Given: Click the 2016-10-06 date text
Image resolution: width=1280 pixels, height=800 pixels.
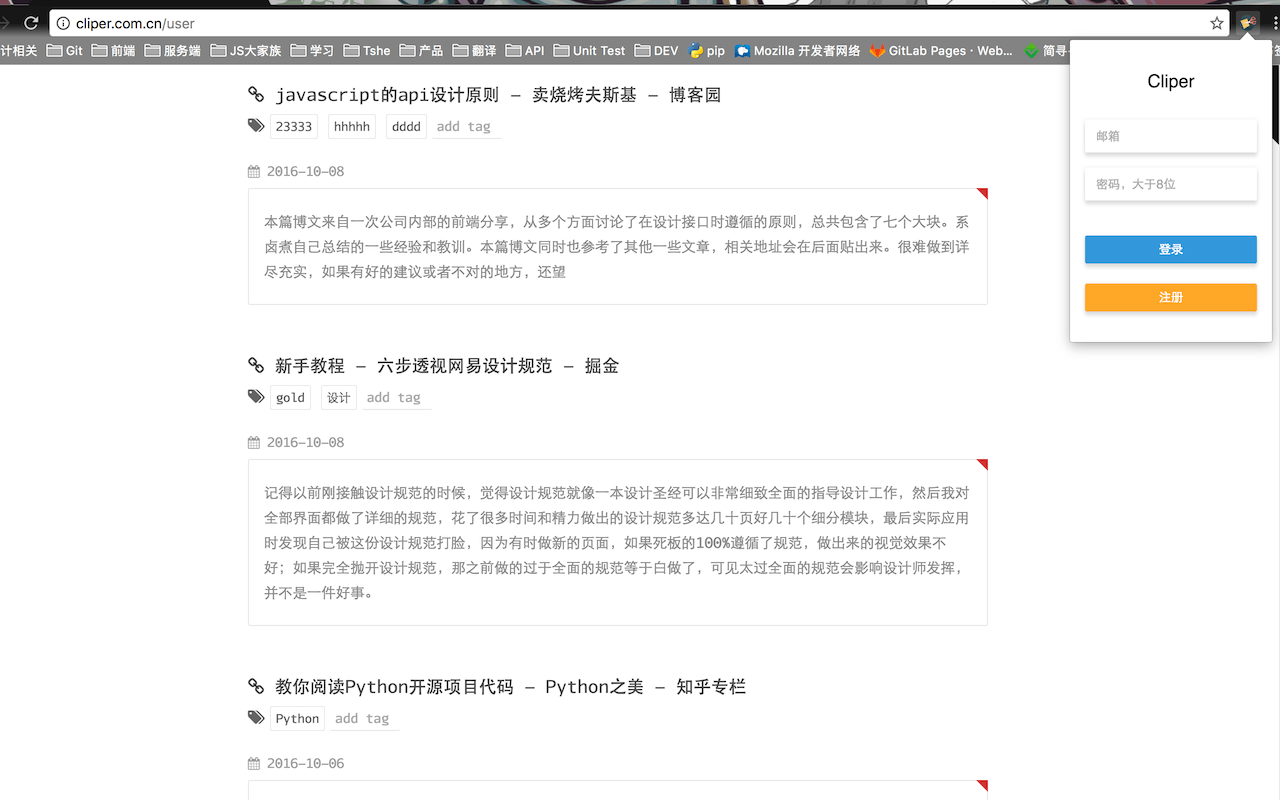Looking at the screenshot, I should tap(305, 764).
